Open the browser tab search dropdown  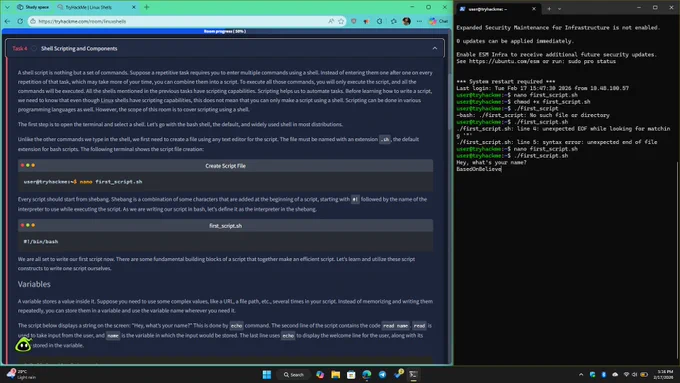(x=7, y=7)
